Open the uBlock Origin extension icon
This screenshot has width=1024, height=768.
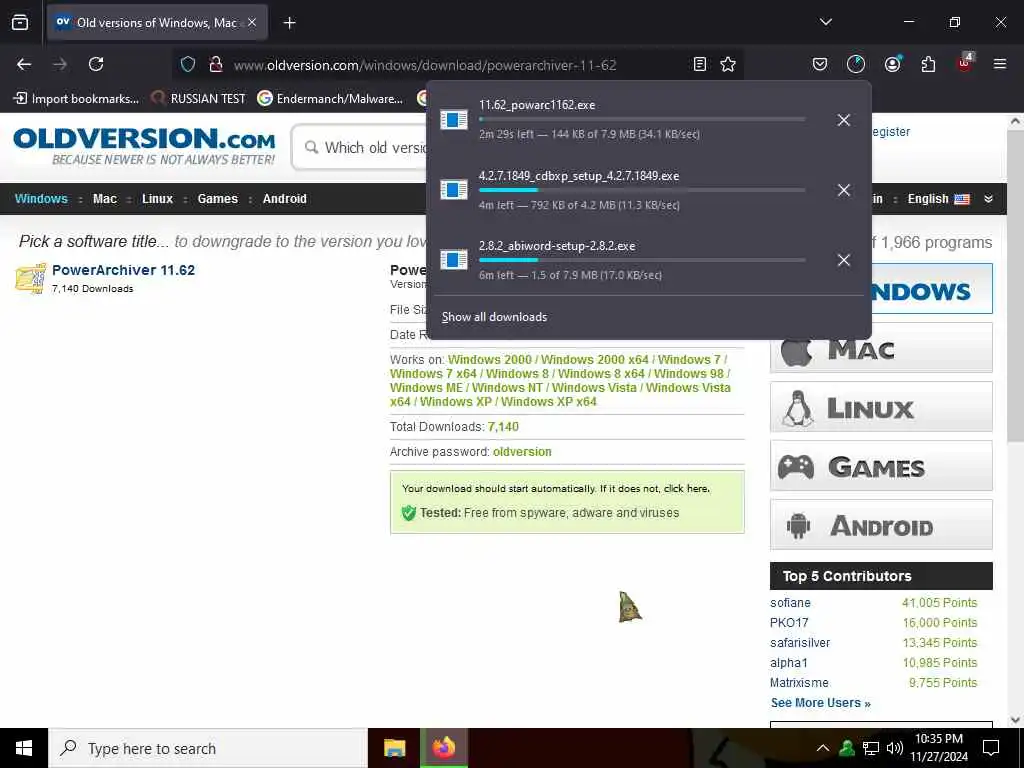[x=965, y=63]
